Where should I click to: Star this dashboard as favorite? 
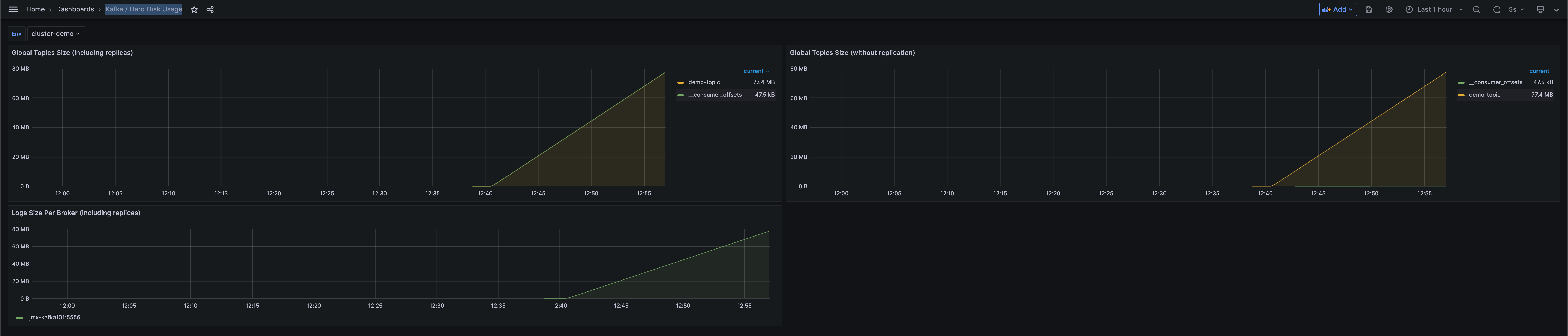194,10
